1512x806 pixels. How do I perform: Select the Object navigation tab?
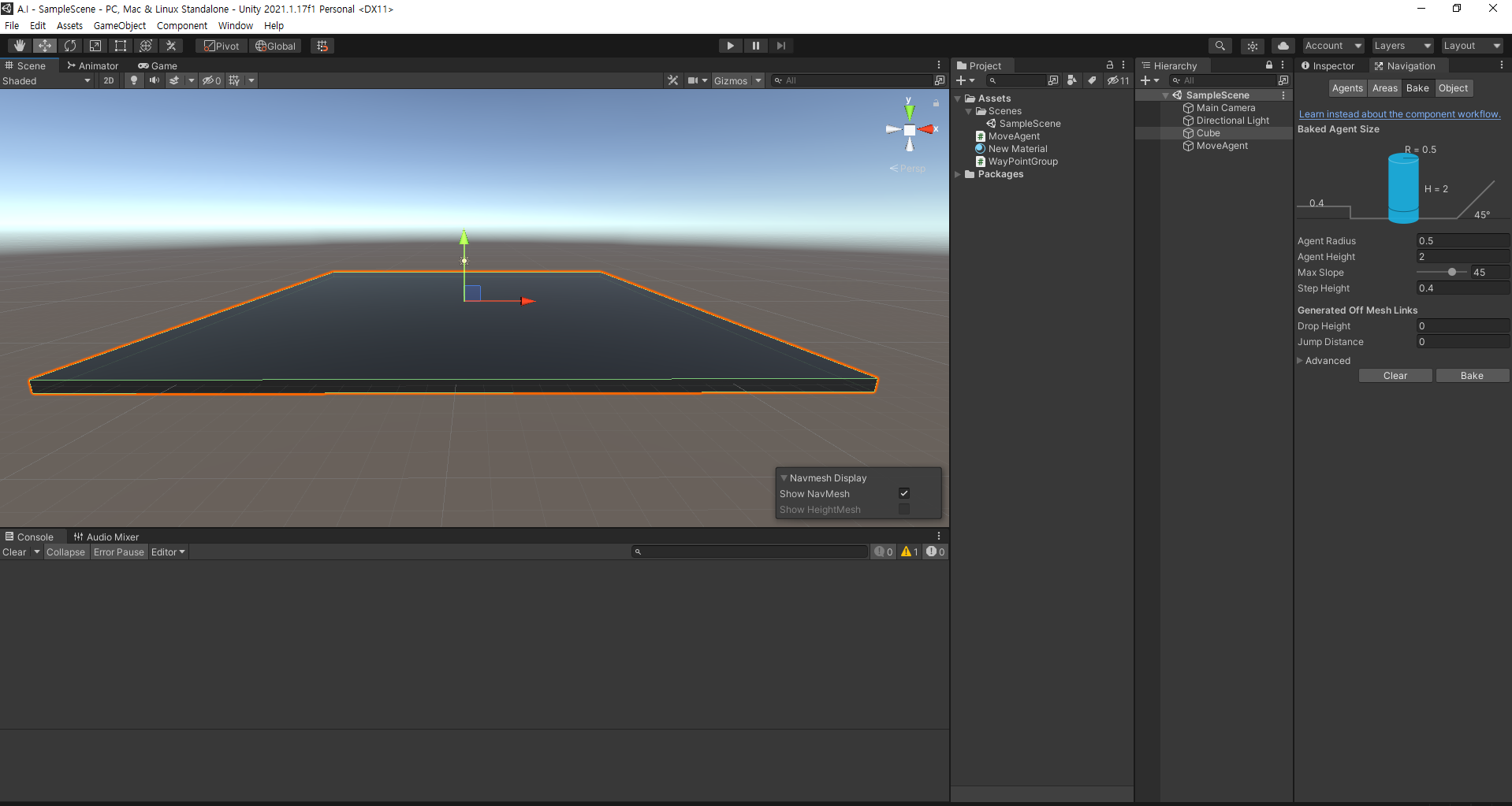[x=1453, y=88]
